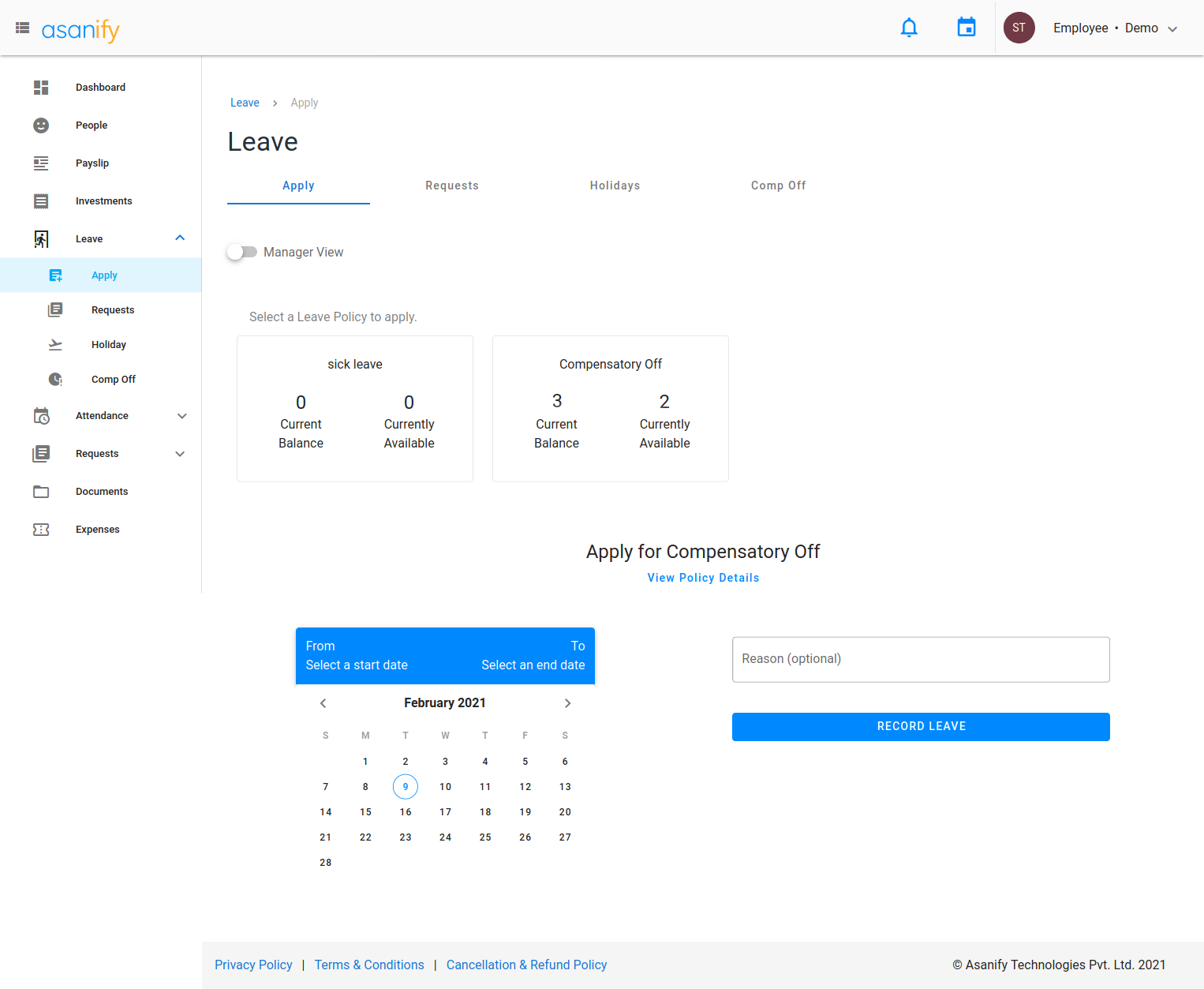
Task: Expand the Attendance sidebar section
Action: 181,416
